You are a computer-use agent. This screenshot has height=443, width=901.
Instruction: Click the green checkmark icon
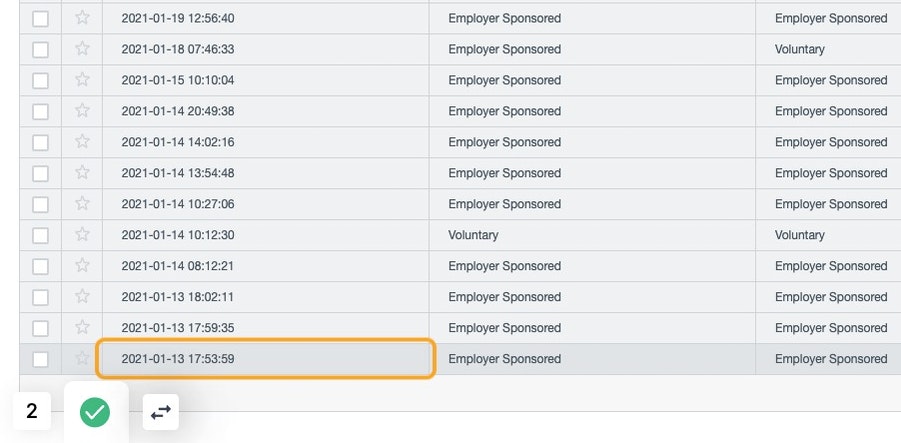[x=95, y=412]
